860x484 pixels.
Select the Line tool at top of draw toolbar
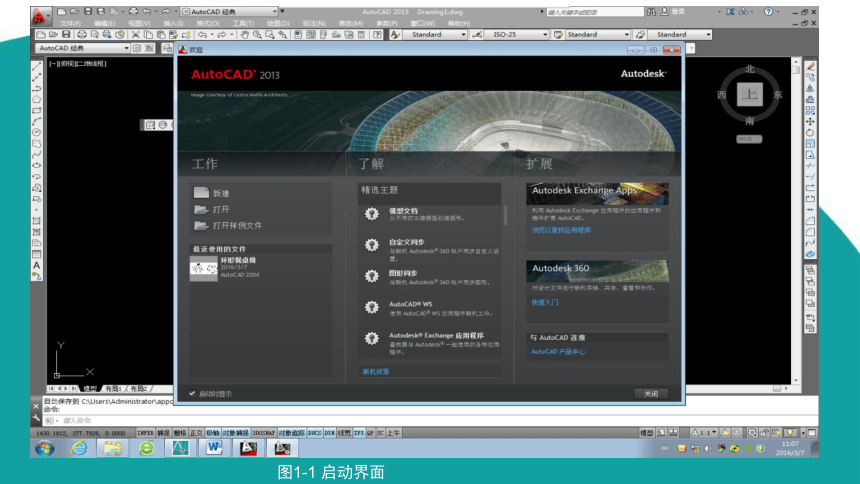(36, 66)
